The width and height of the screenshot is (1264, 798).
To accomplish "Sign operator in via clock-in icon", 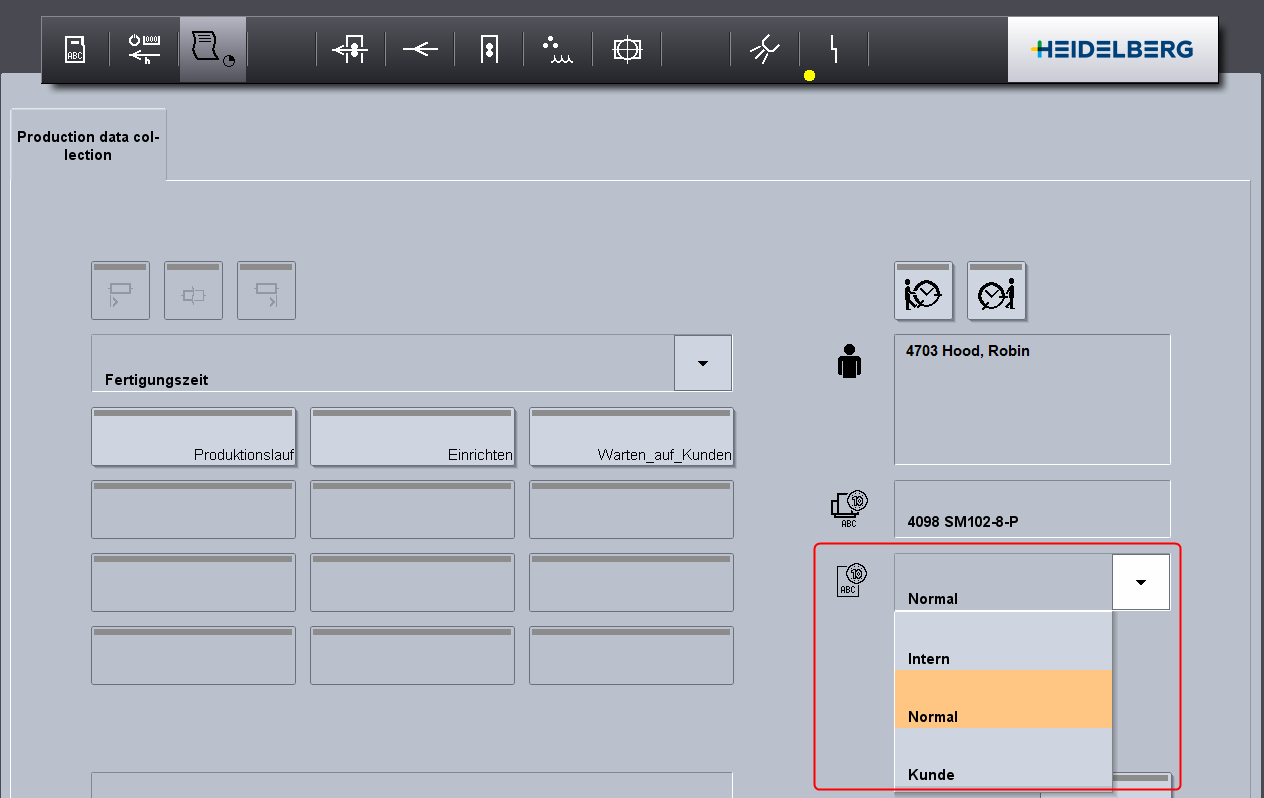I will (923, 291).
